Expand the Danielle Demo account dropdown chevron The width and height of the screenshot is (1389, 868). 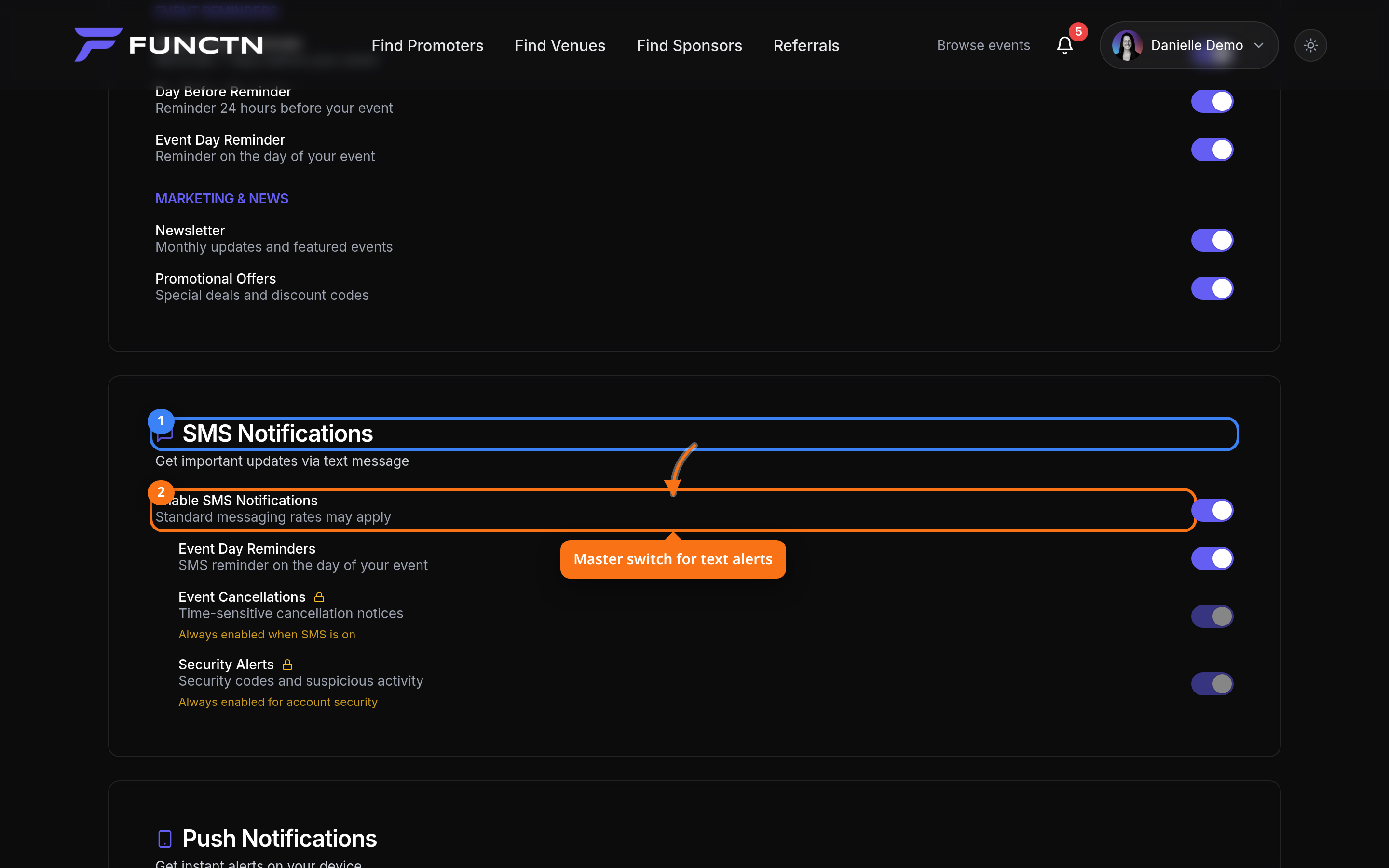click(1258, 45)
